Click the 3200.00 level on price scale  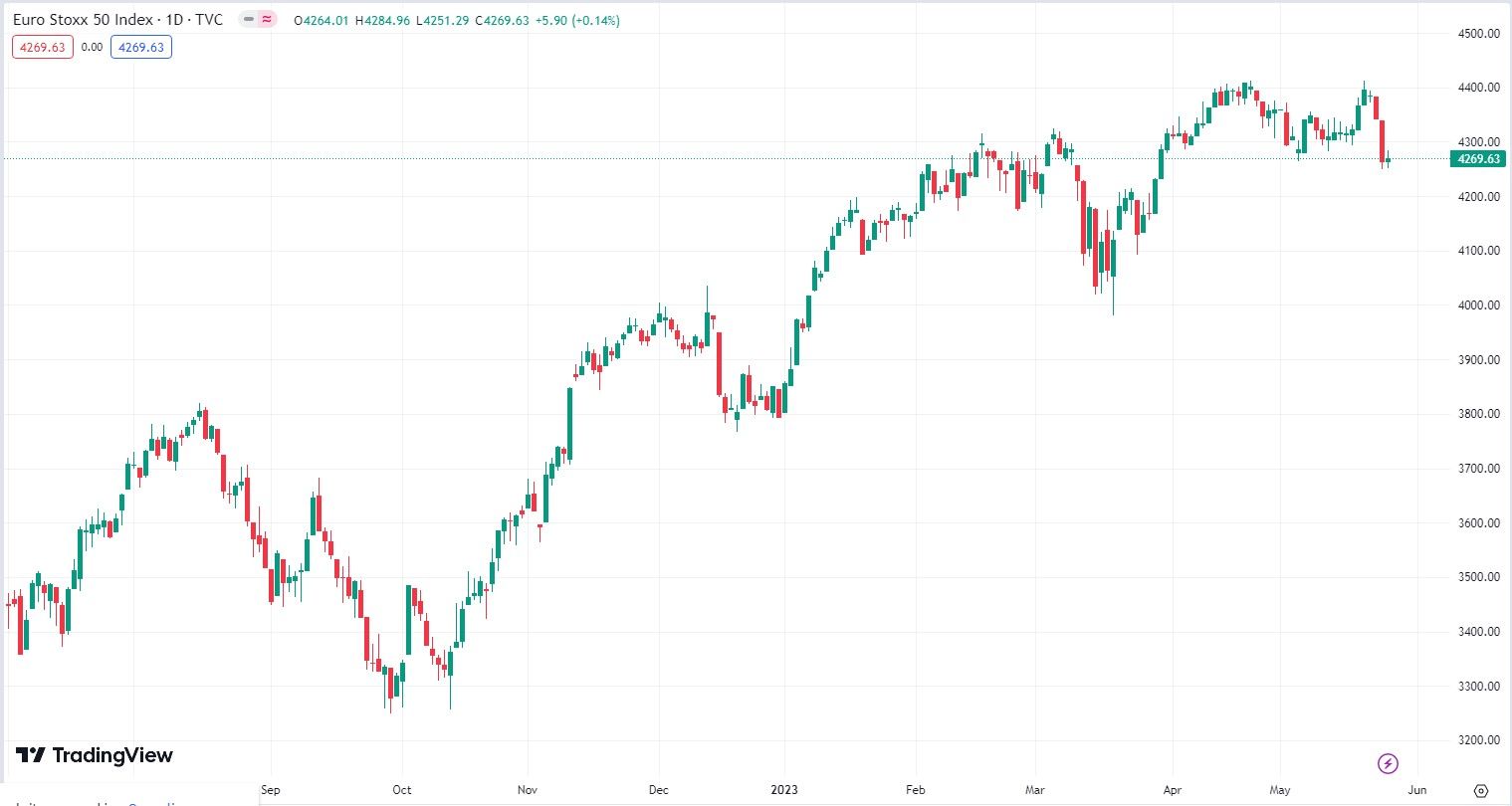pyautogui.click(x=1478, y=740)
